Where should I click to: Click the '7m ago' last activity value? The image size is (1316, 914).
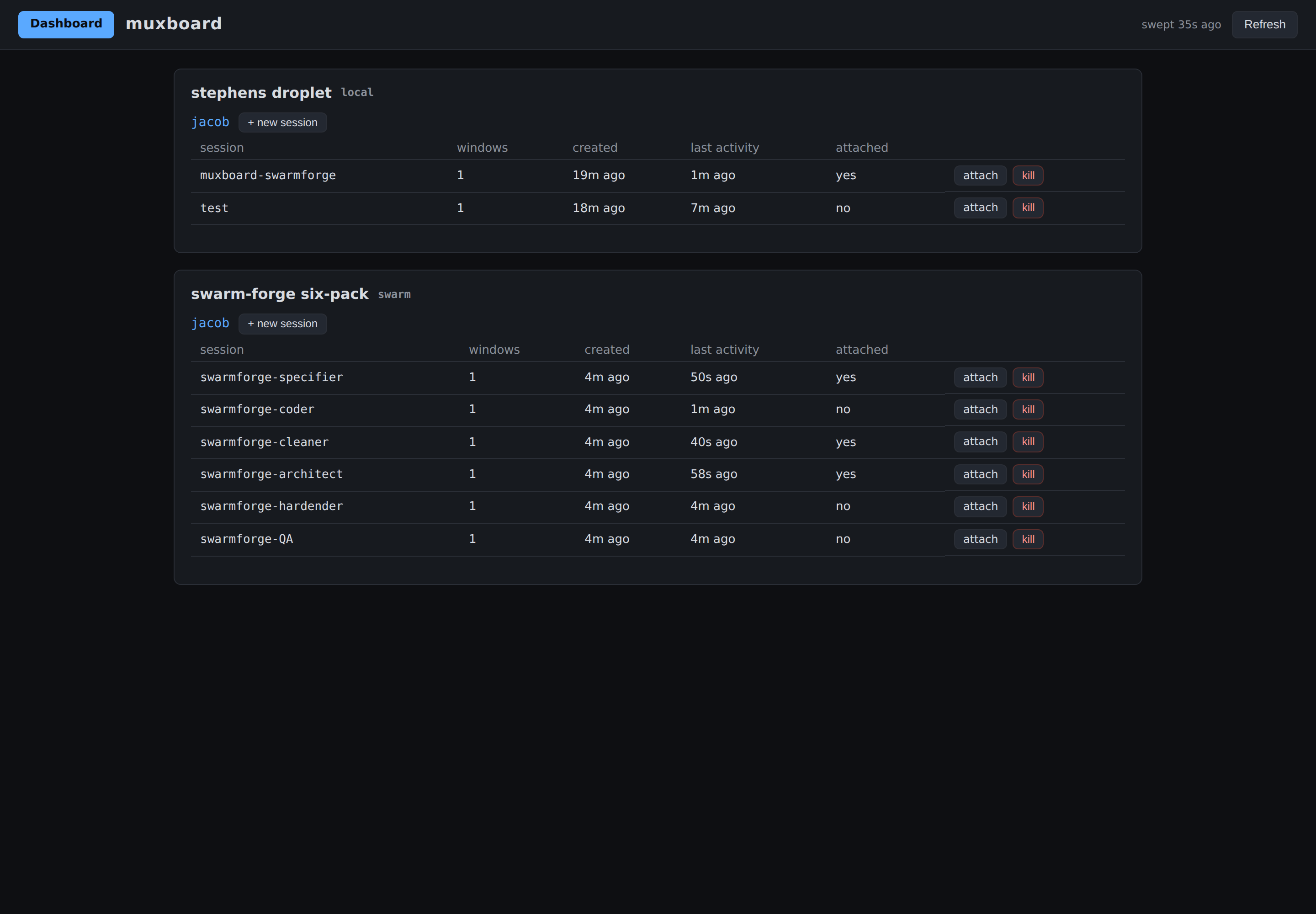tap(712, 208)
